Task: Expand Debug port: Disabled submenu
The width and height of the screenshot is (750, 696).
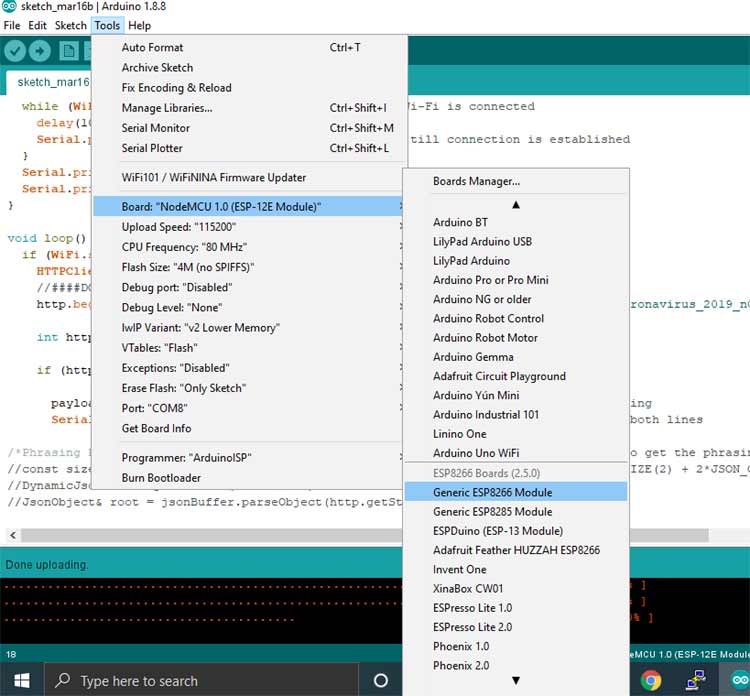Action: 248,287
